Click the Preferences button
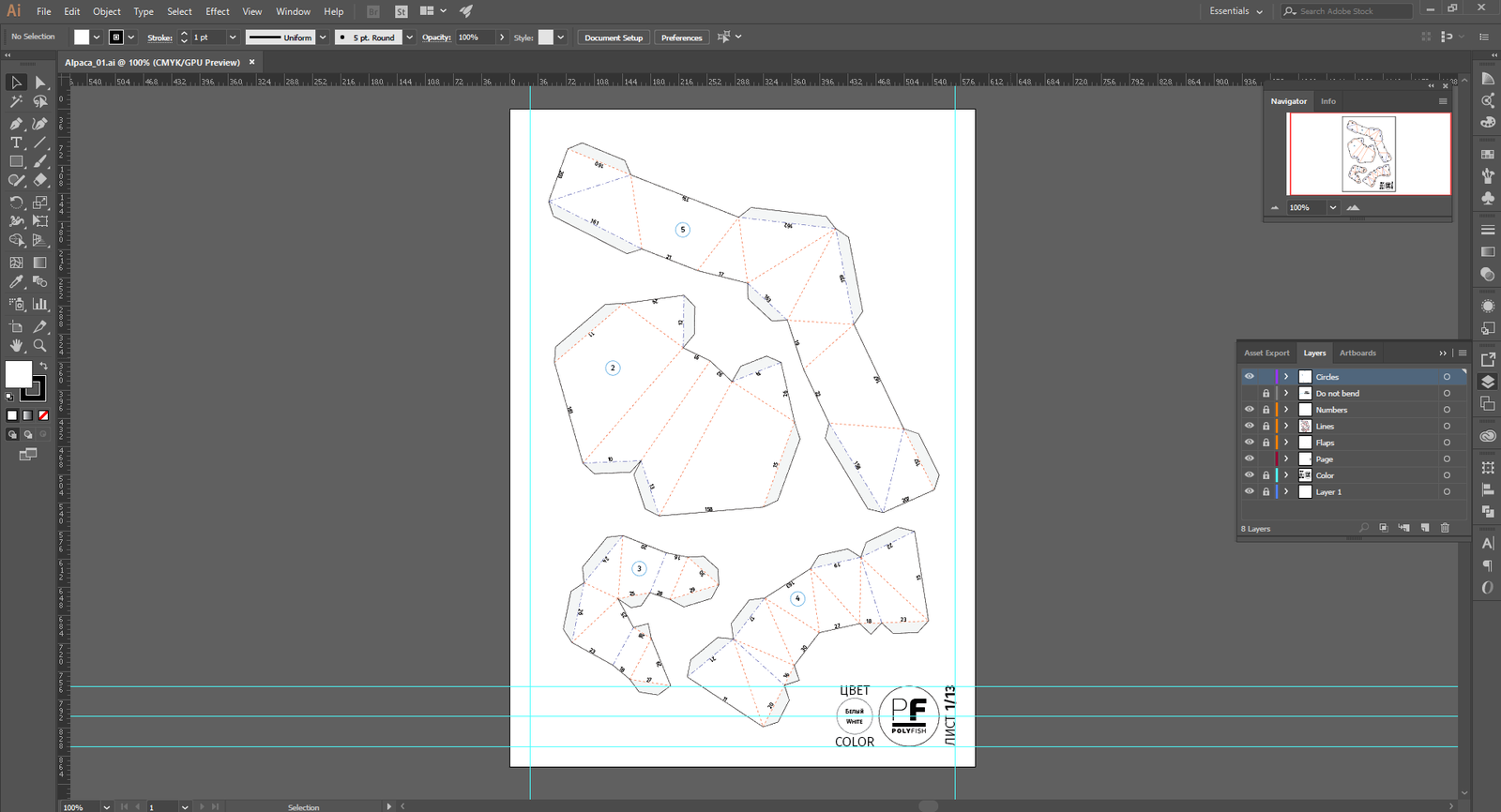The image size is (1501, 812). click(x=681, y=38)
